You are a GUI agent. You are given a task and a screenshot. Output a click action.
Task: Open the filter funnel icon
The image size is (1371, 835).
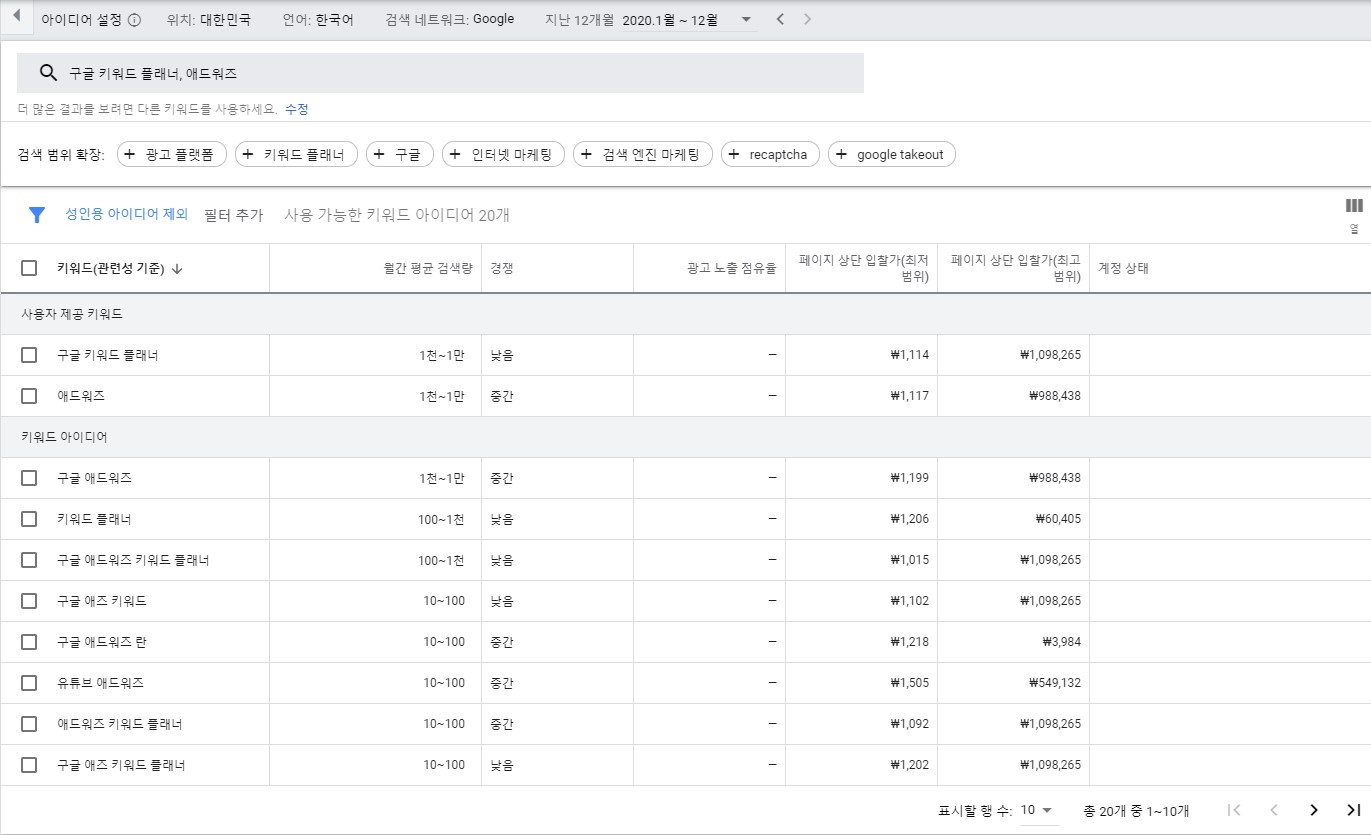click(37, 214)
